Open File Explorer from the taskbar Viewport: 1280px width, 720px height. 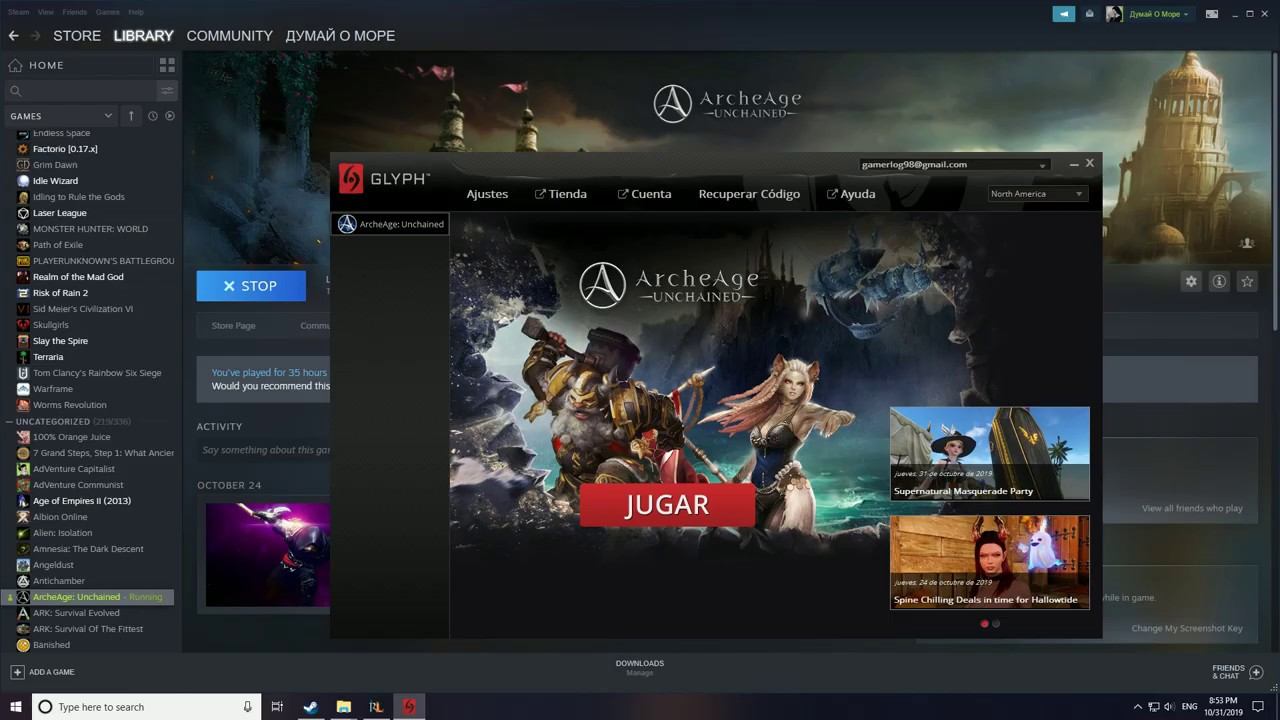click(x=343, y=707)
